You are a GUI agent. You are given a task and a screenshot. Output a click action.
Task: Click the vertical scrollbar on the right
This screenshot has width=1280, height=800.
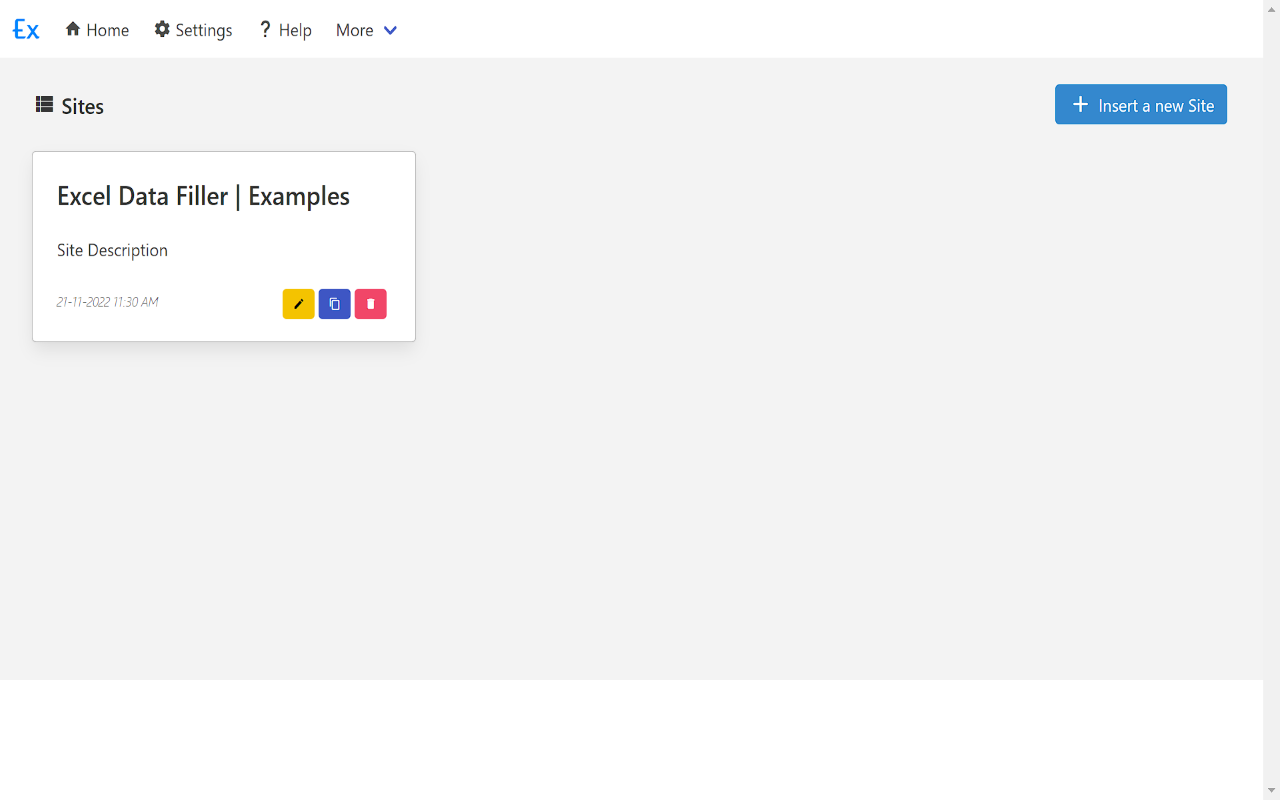[1271, 400]
